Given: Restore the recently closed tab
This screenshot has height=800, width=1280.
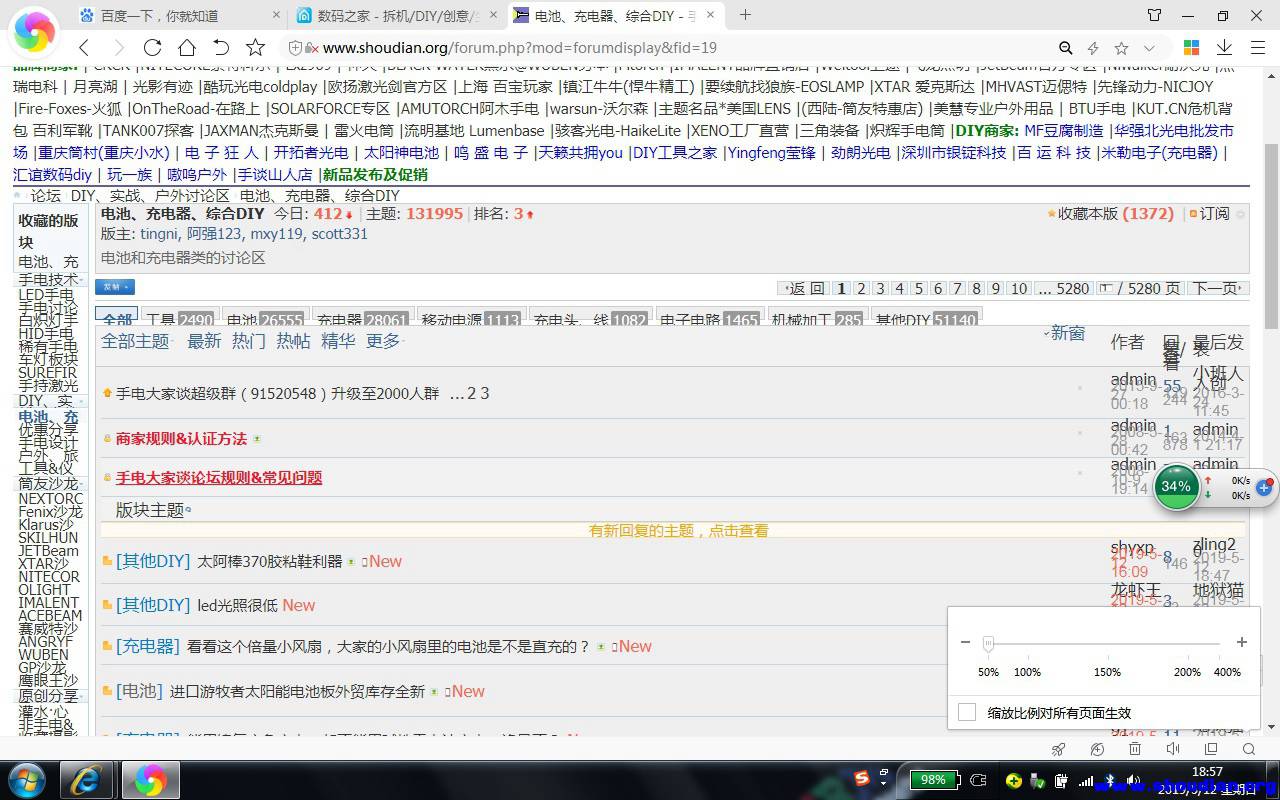Looking at the screenshot, I should (x=221, y=48).
